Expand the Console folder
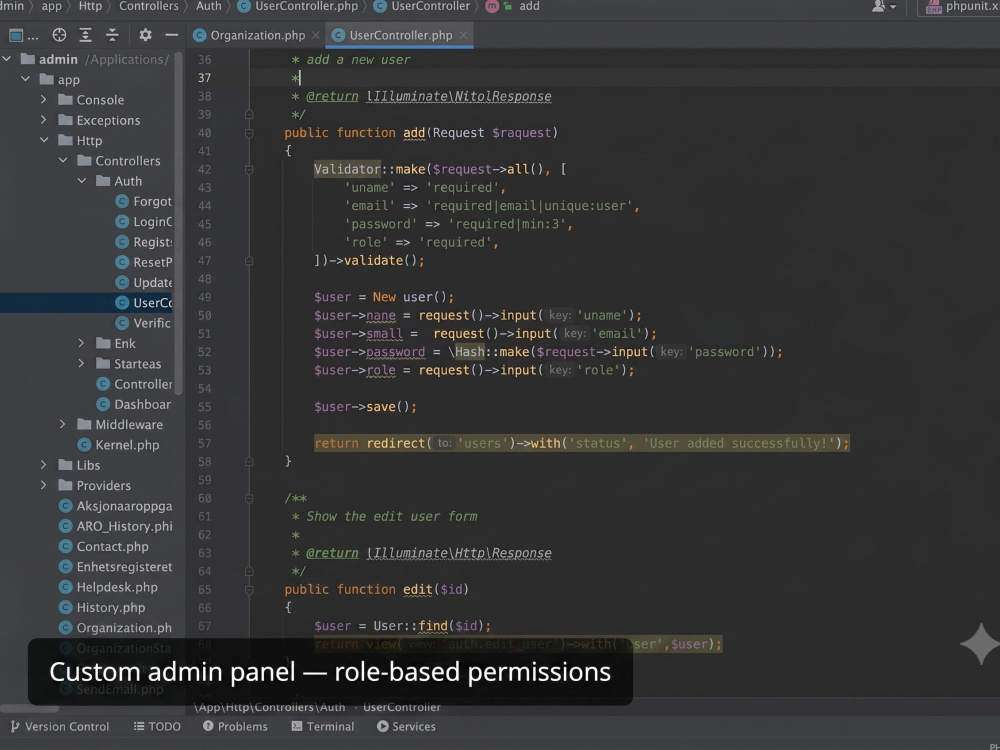1000x750 pixels. click(x=43, y=100)
